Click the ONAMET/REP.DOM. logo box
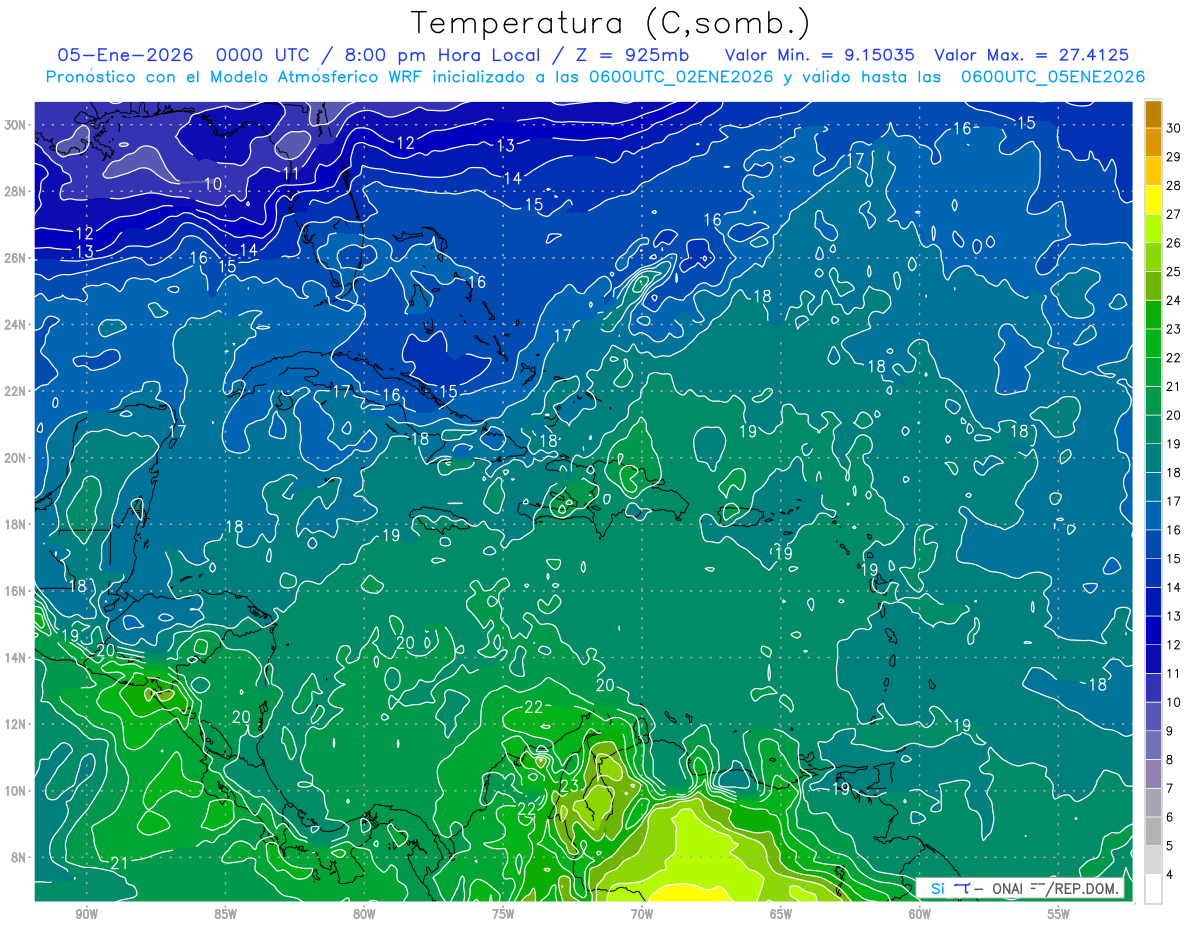The image size is (1200, 927). pyautogui.click(x=1020, y=888)
